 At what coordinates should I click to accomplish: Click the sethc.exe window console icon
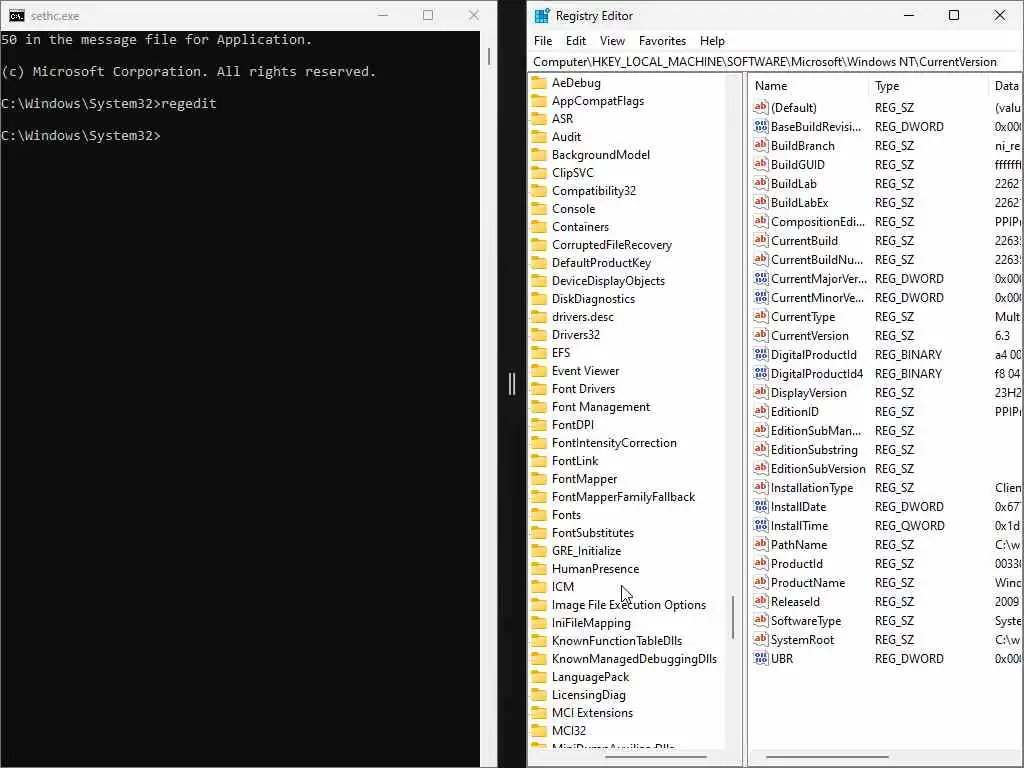17,16
